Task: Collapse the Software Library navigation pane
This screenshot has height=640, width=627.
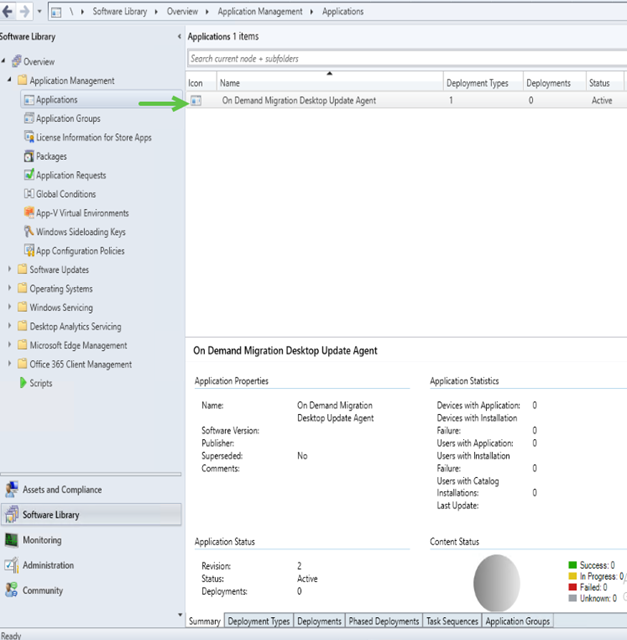Action: (x=179, y=36)
